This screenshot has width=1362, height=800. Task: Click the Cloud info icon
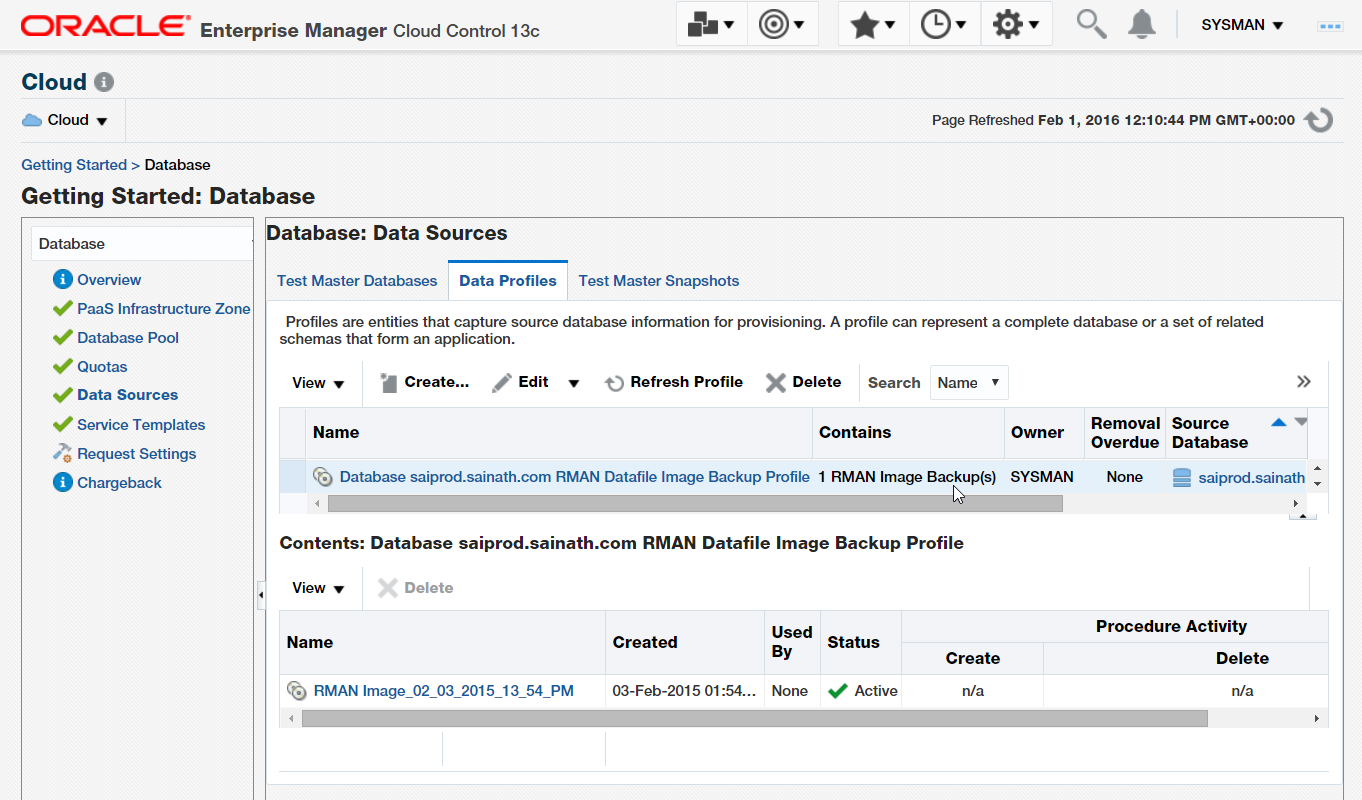(x=104, y=83)
